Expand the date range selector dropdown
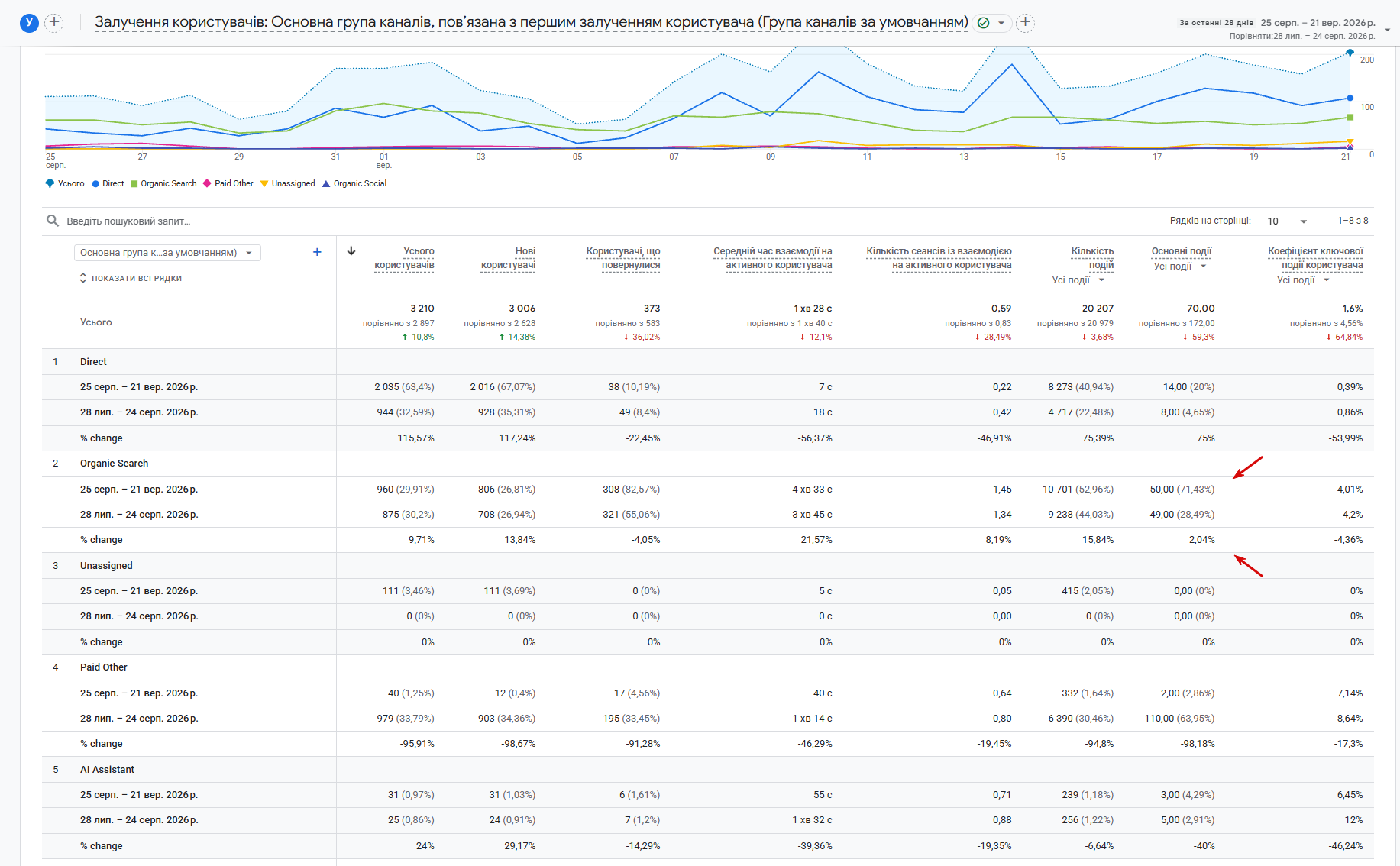The image size is (1400, 866). (1388, 29)
